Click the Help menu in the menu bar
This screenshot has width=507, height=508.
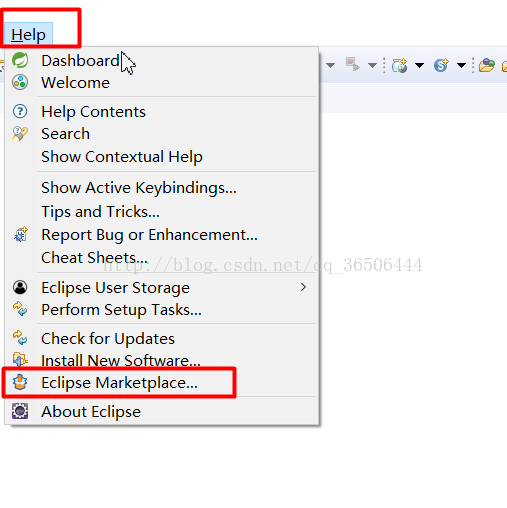(x=28, y=34)
